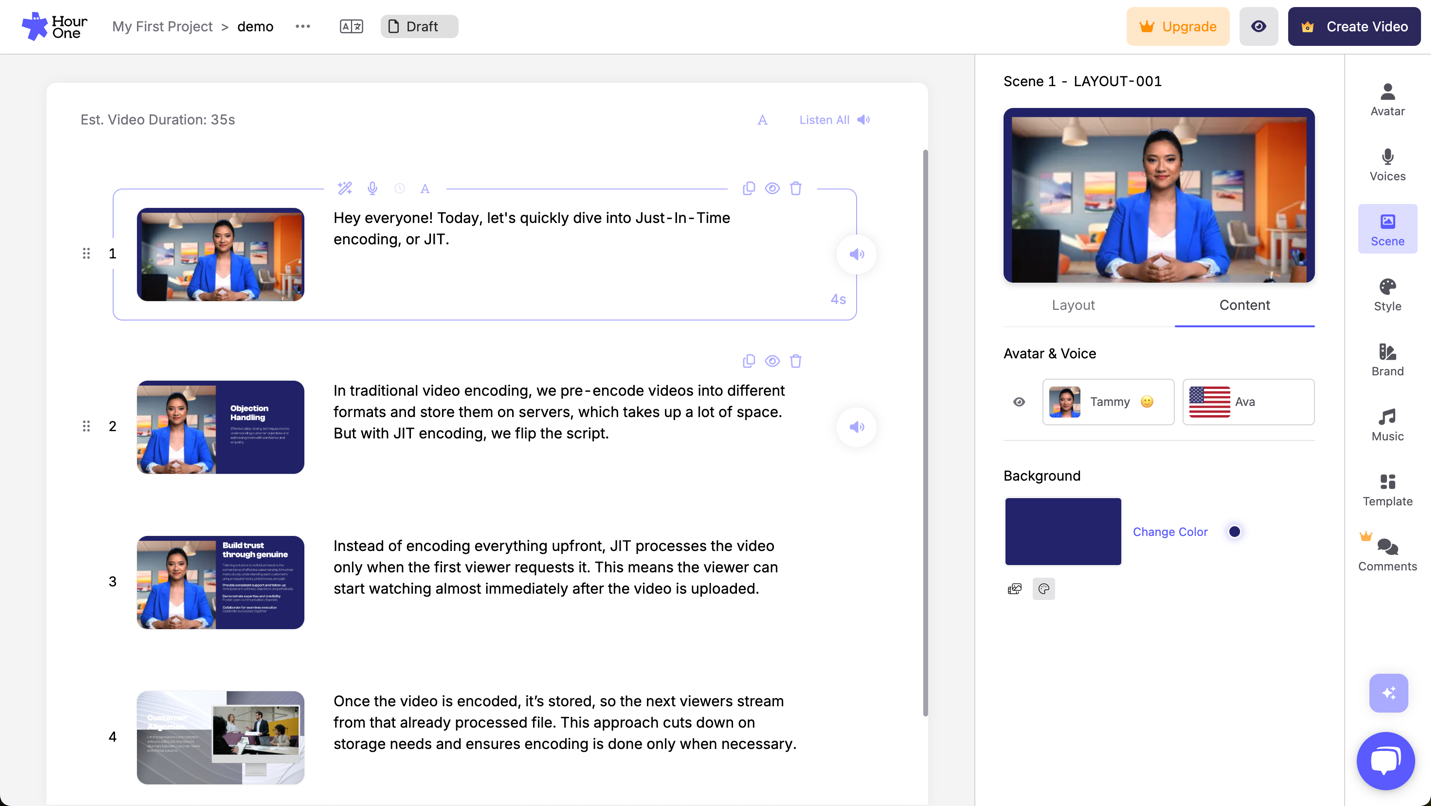Click the preview eye button in header
Image resolution: width=1431 pixels, height=806 pixels.
click(1259, 27)
